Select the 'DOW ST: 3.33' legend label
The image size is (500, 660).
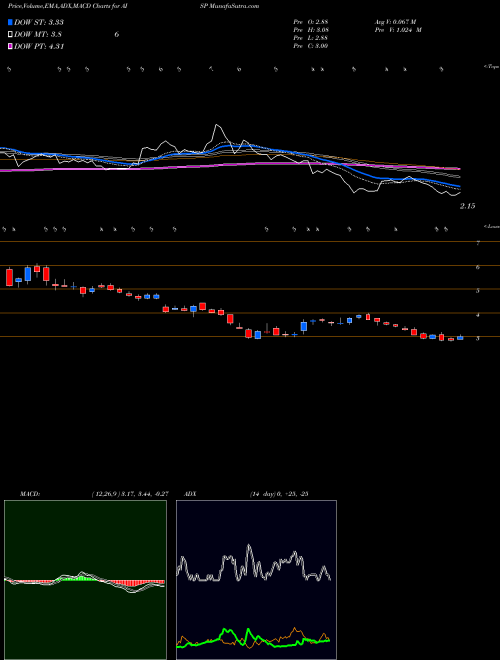coord(39,22)
